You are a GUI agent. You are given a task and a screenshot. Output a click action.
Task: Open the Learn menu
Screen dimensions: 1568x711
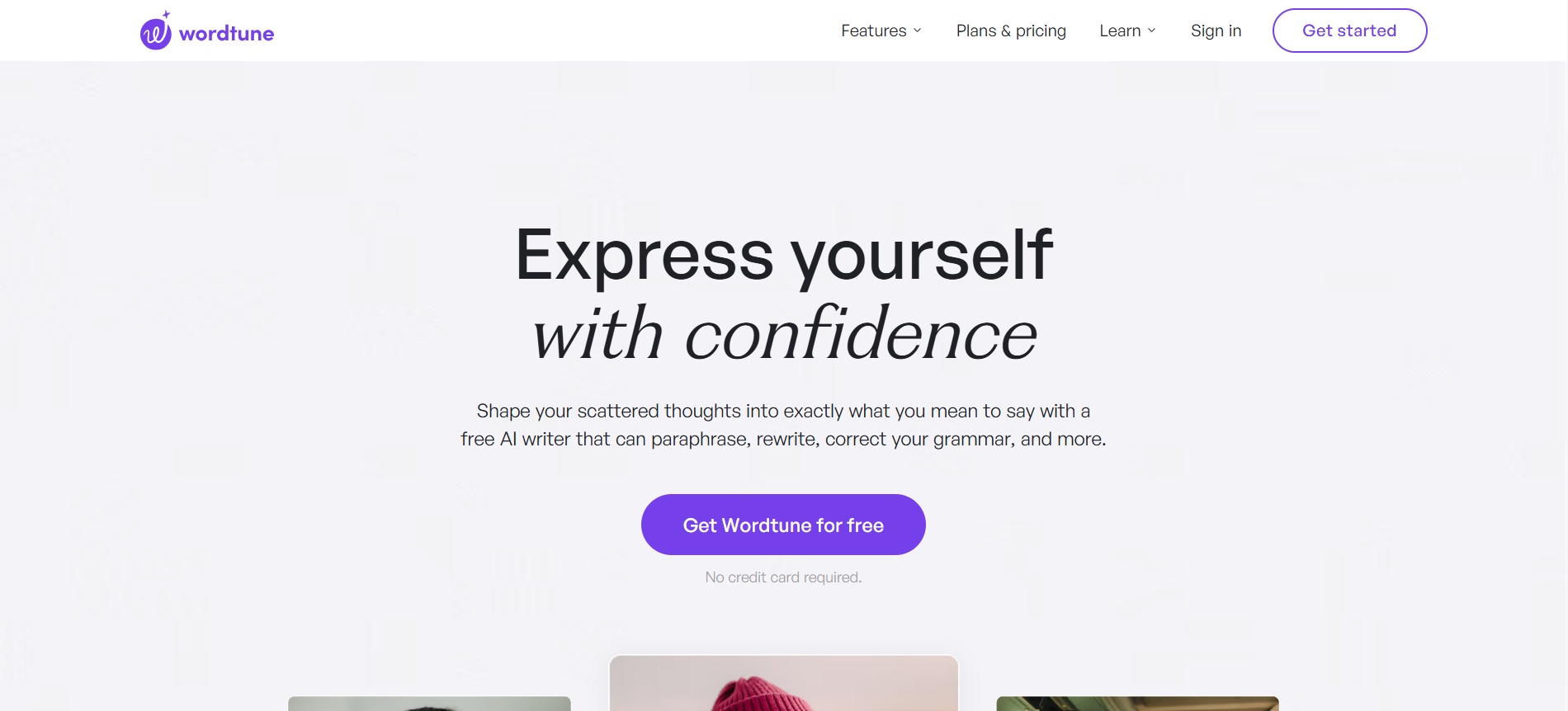click(x=1127, y=31)
